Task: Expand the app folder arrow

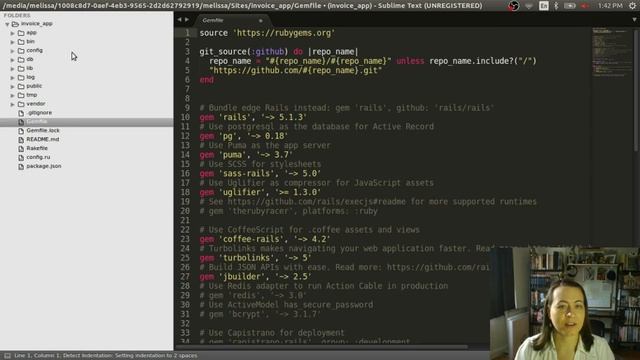Action: tap(13, 33)
